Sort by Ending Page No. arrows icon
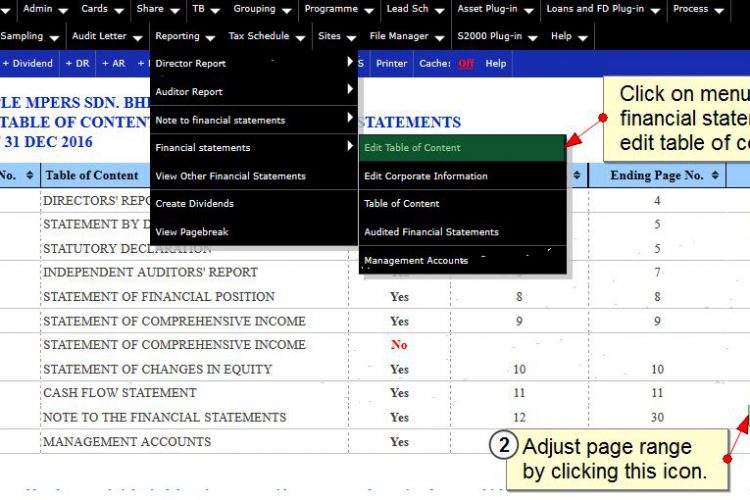The width and height of the screenshot is (750, 500). pos(715,175)
